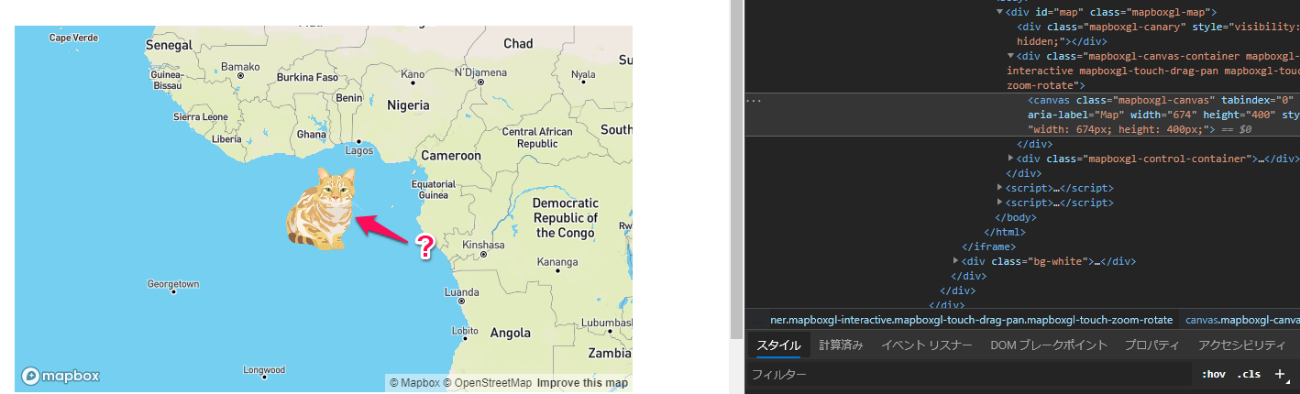Collapse the mapboxgl-canvas-container div node
1300x394 pixels.
(1011, 56)
